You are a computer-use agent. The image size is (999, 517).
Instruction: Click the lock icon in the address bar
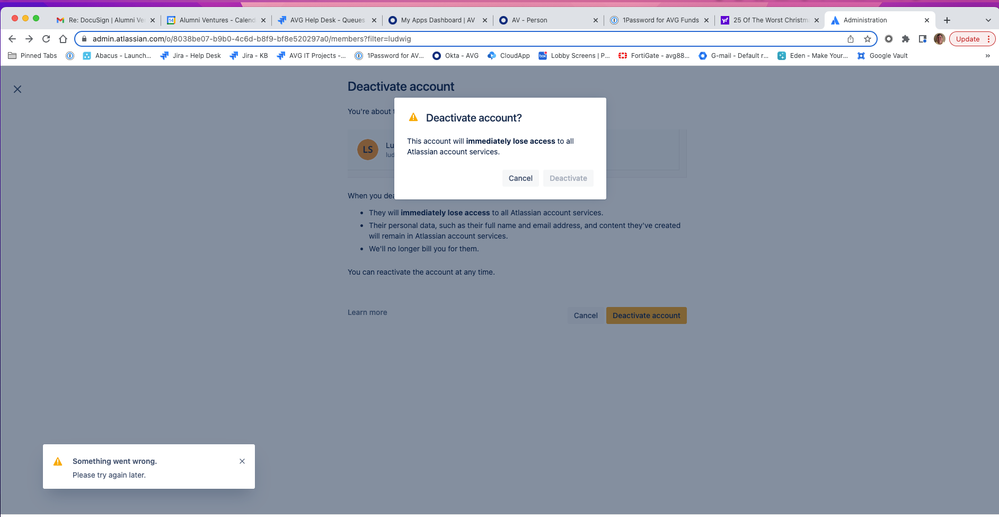[x=85, y=39]
